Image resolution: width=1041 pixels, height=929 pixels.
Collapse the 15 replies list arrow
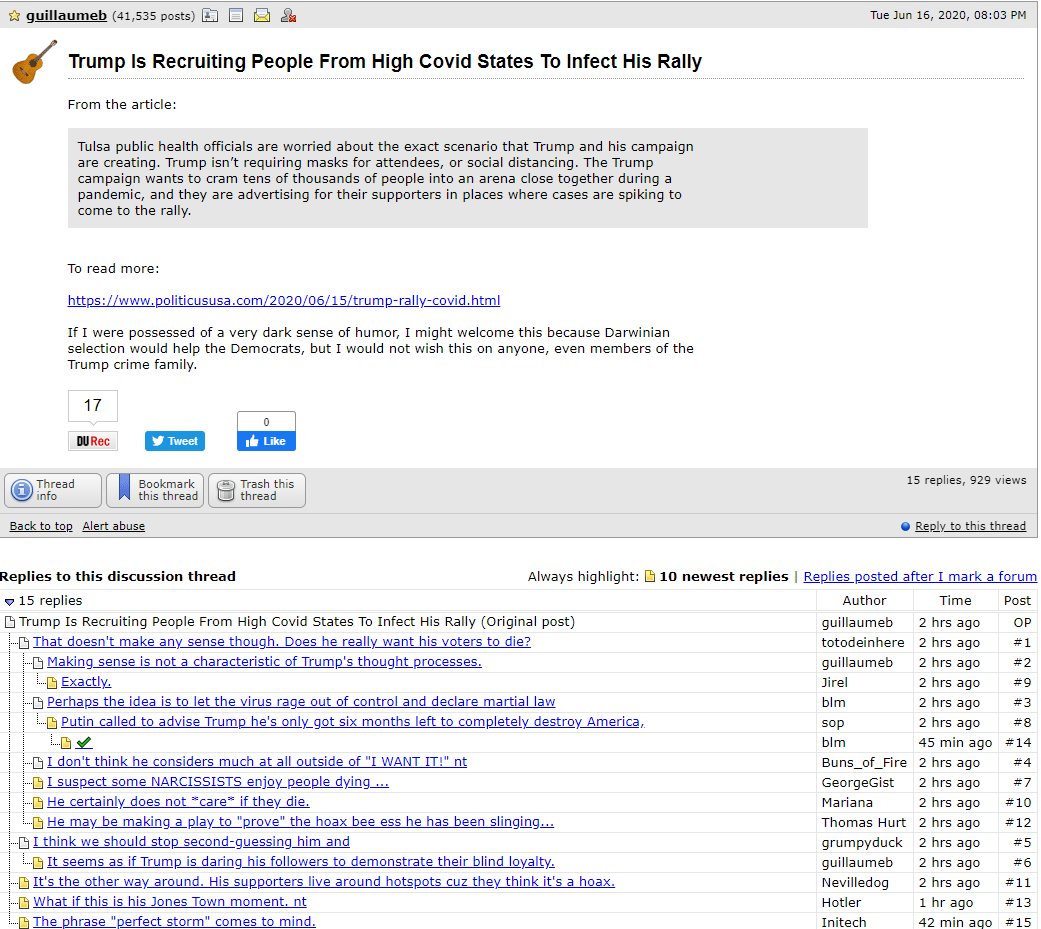point(9,602)
